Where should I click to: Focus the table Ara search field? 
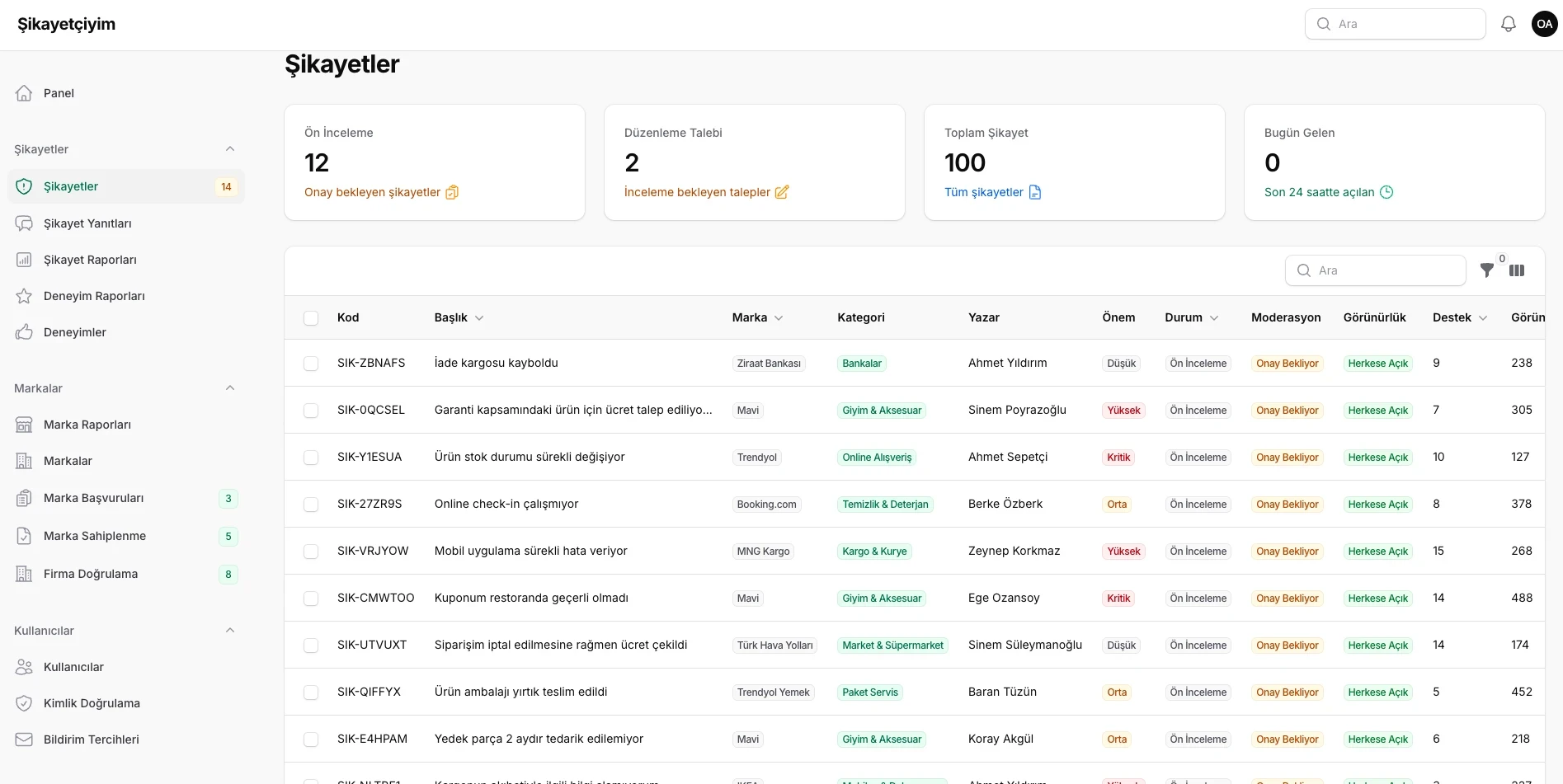coord(1375,270)
